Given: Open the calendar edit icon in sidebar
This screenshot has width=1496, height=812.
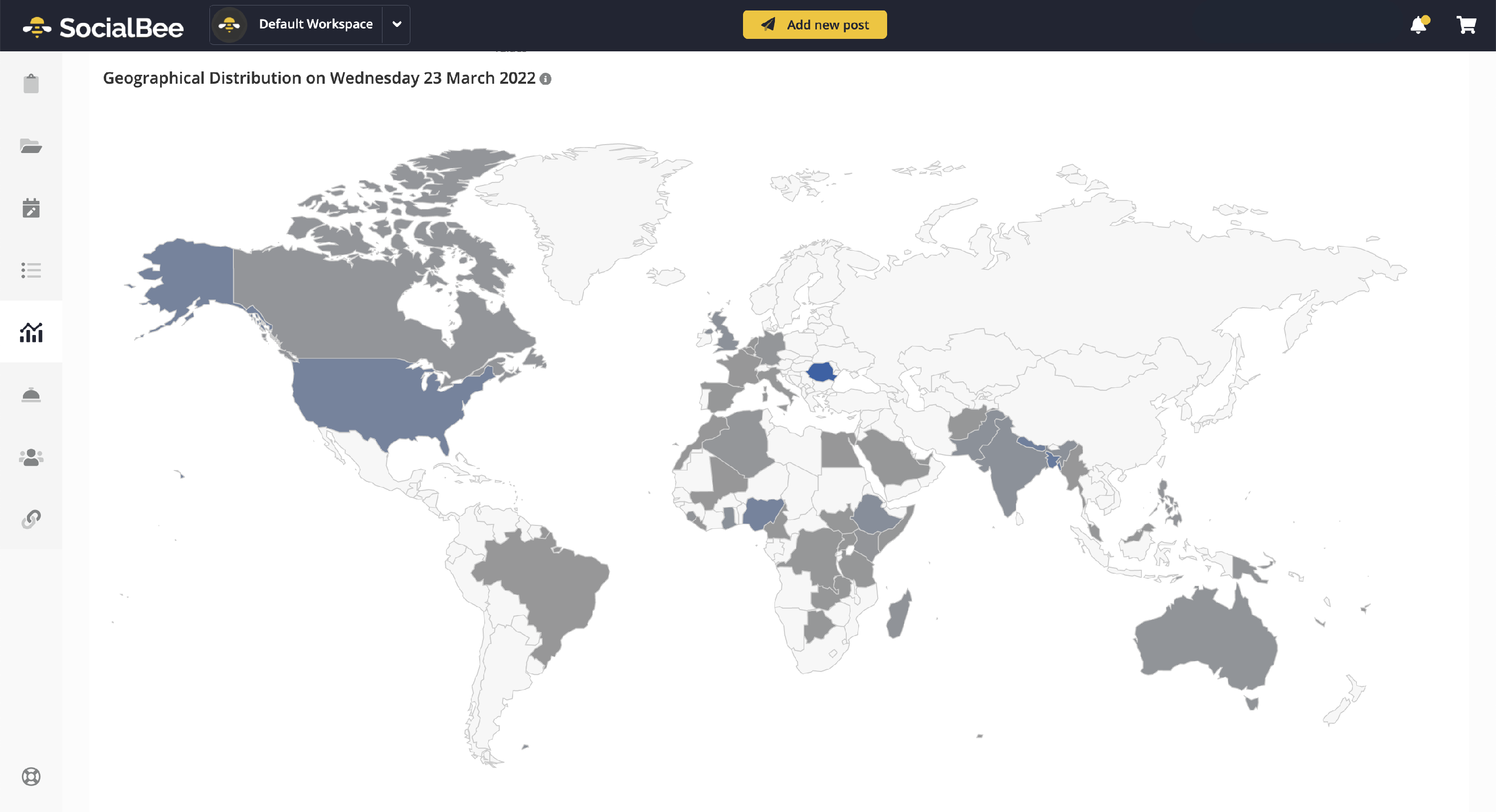Looking at the screenshot, I should coord(31,208).
